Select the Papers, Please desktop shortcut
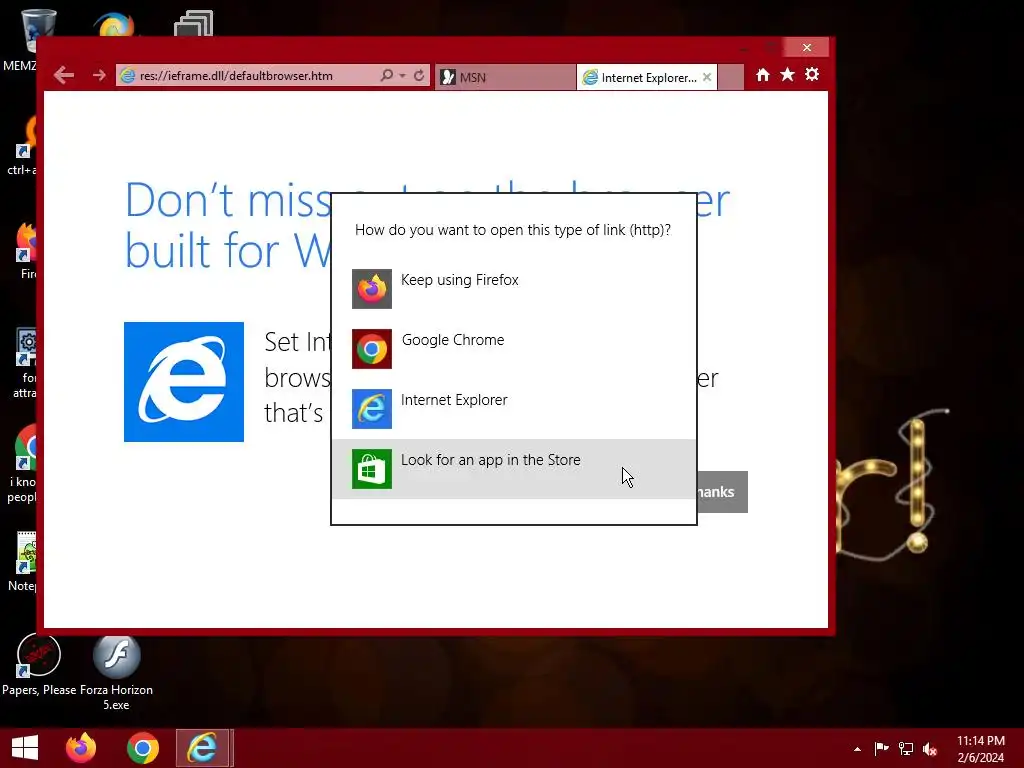 click(39, 665)
